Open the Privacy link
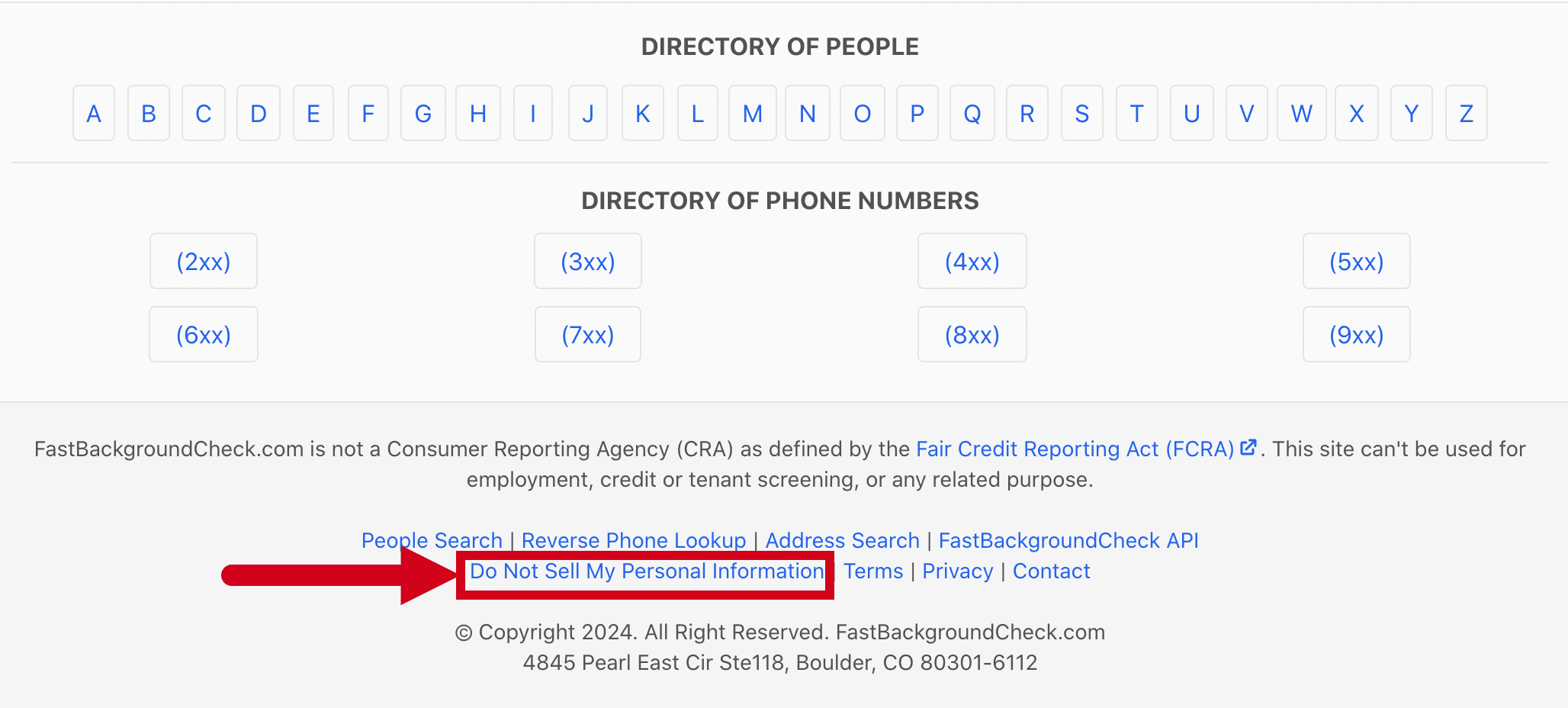1568x708 pixels. (958, 571)
